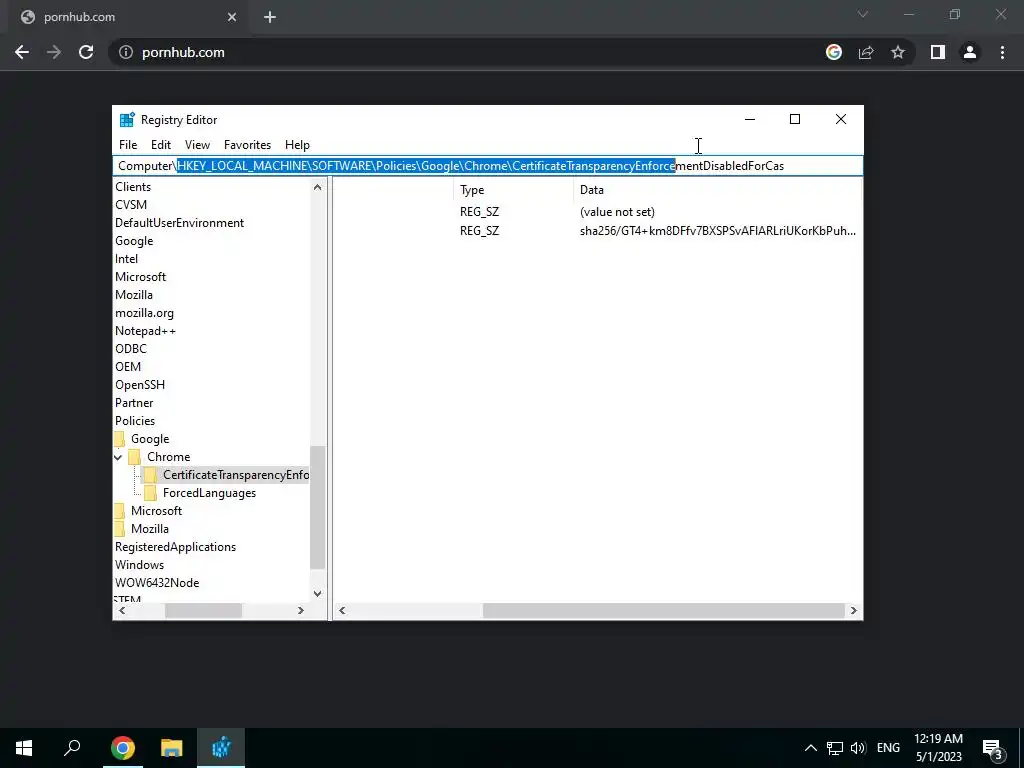Open Help menu in Registry Editor
Image resolution: width=1024 pixels, height=768 pixels.
pos(297,145)
